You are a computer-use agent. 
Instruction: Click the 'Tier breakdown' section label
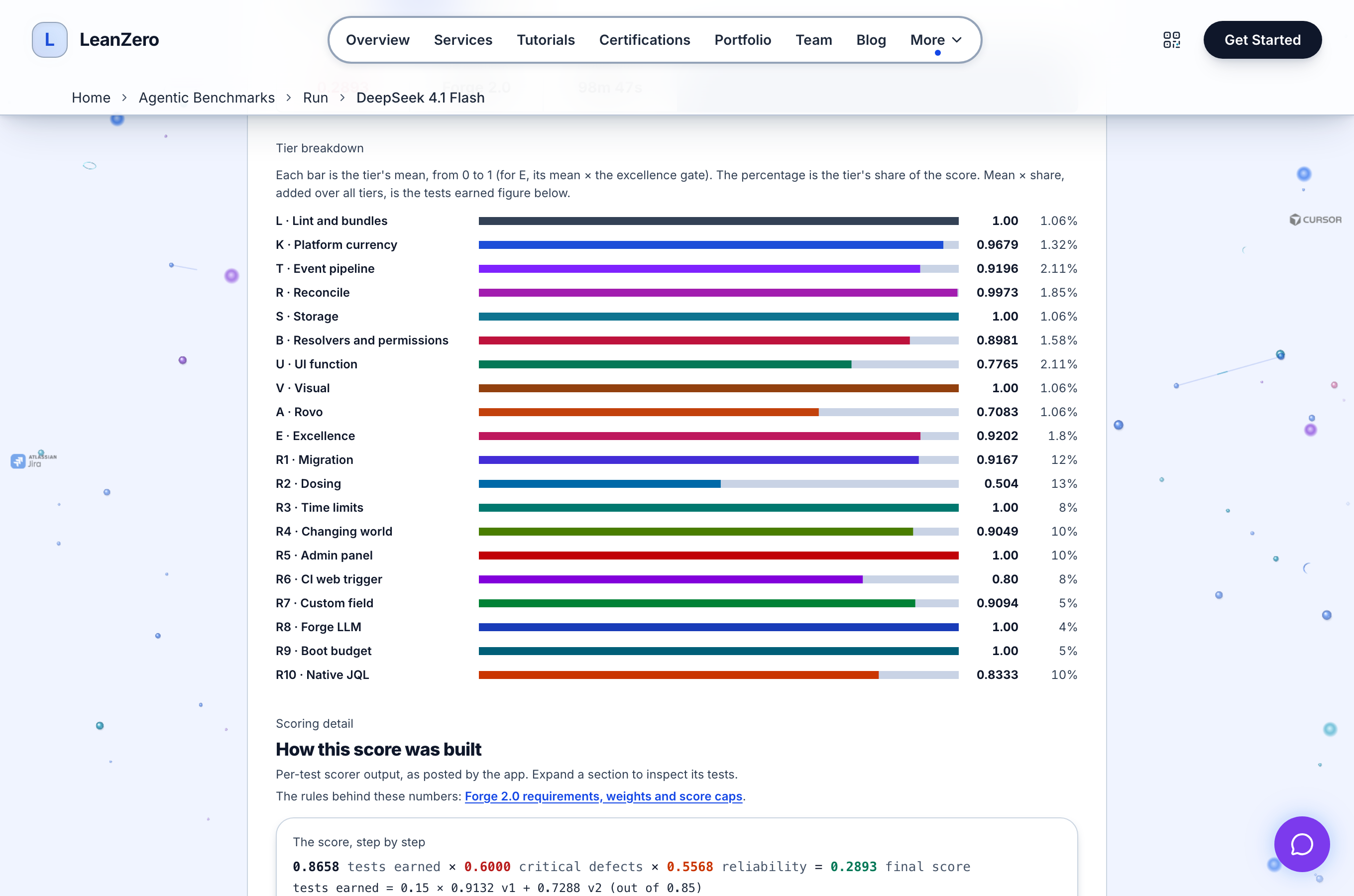(320, 148)
